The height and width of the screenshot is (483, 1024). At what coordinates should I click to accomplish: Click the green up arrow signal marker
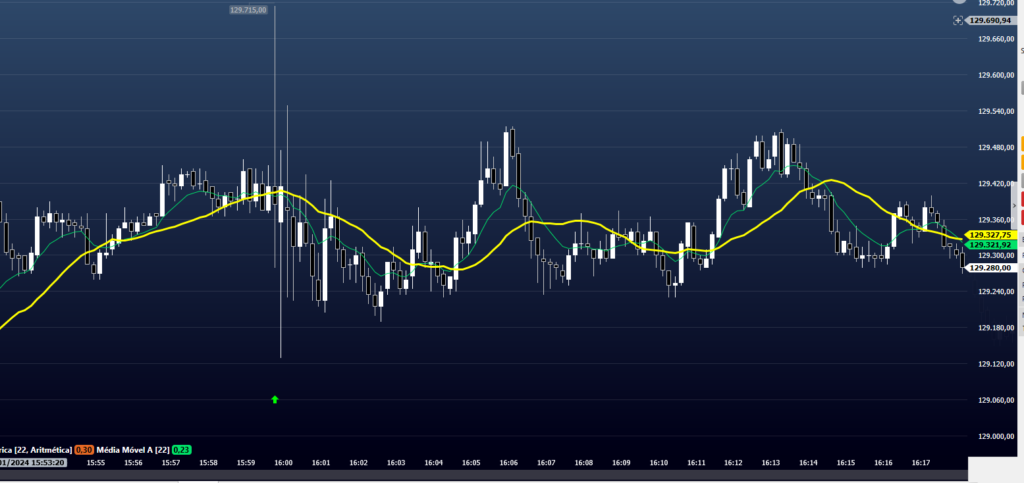click(x=275, y=399)
